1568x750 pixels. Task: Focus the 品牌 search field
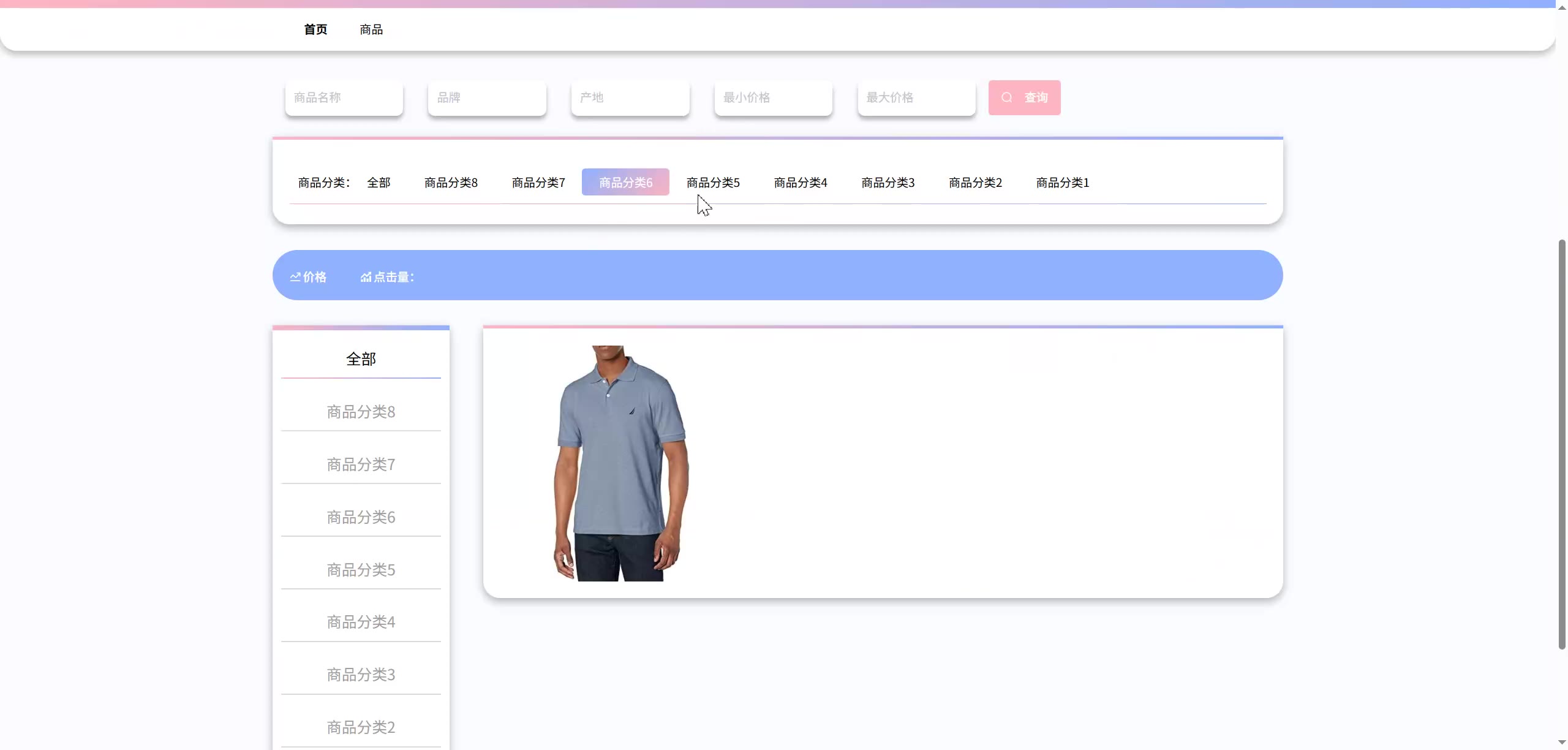(487, 97)
